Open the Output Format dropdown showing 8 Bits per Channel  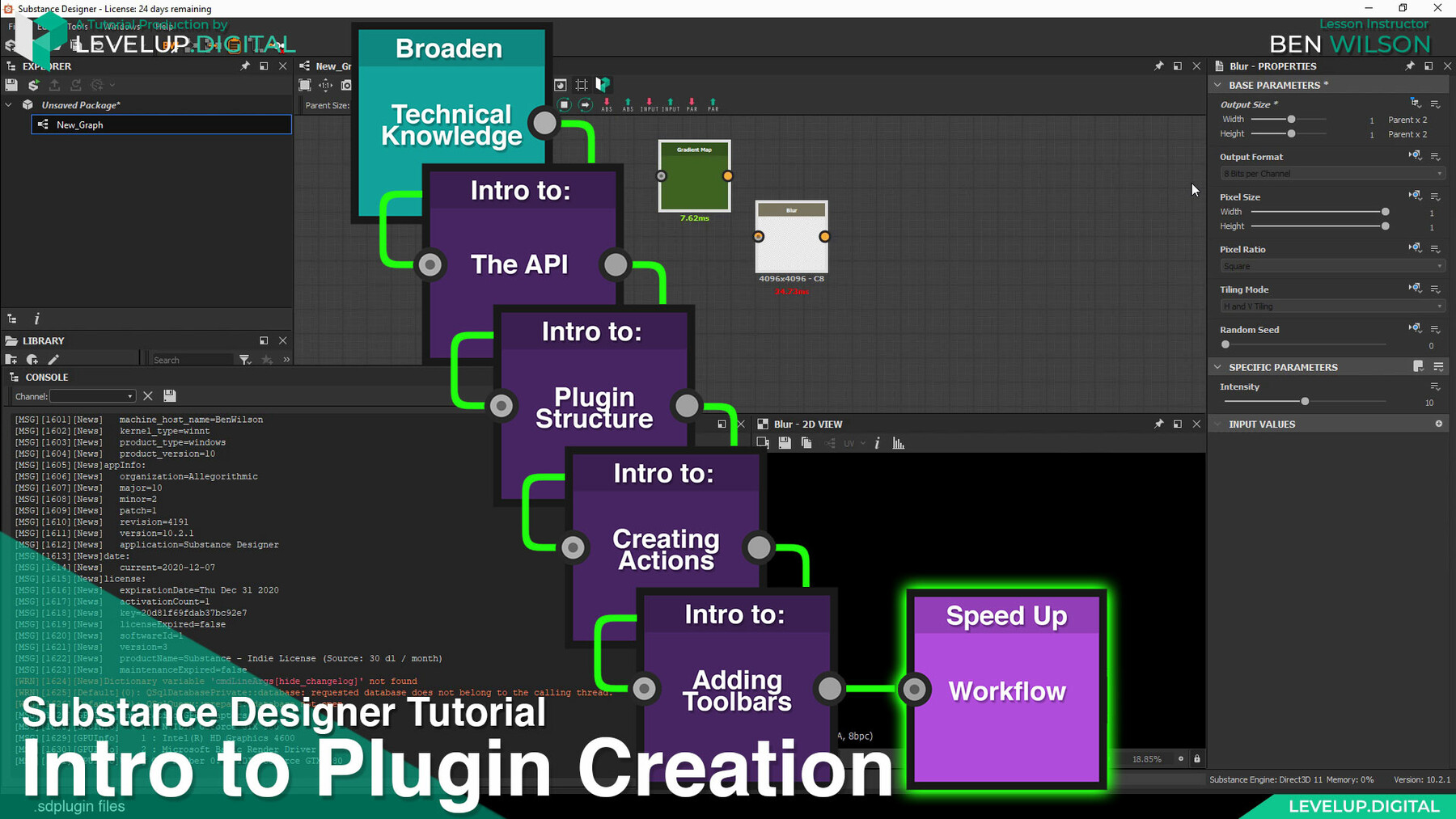tap(1331, 173)
